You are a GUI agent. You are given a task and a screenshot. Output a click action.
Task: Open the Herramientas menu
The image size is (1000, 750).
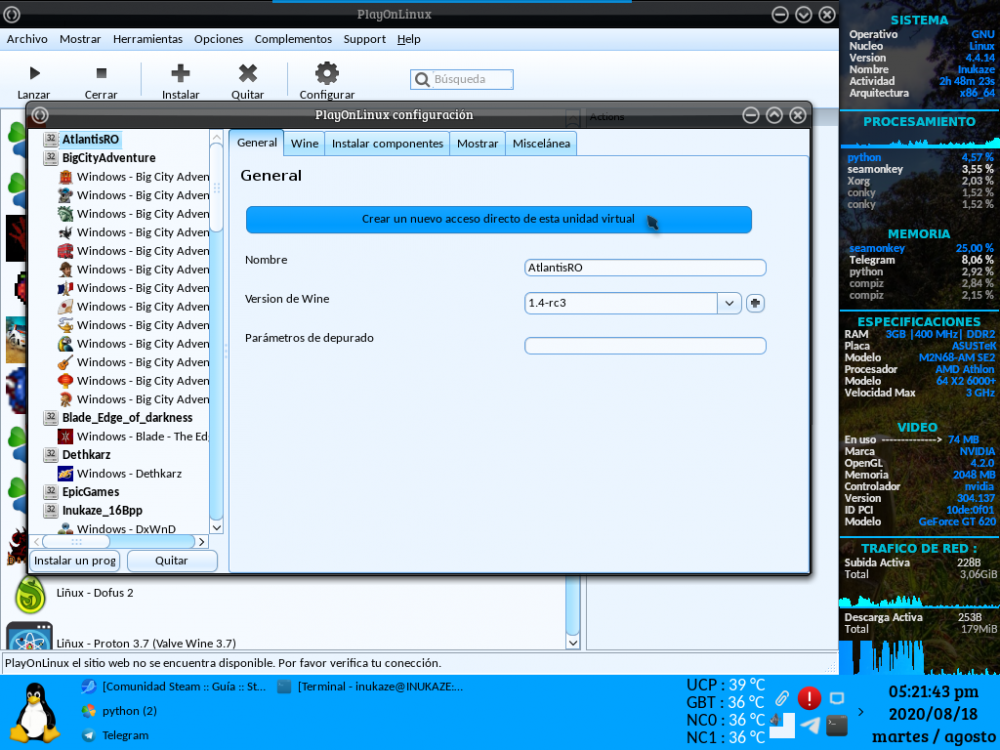148,39
